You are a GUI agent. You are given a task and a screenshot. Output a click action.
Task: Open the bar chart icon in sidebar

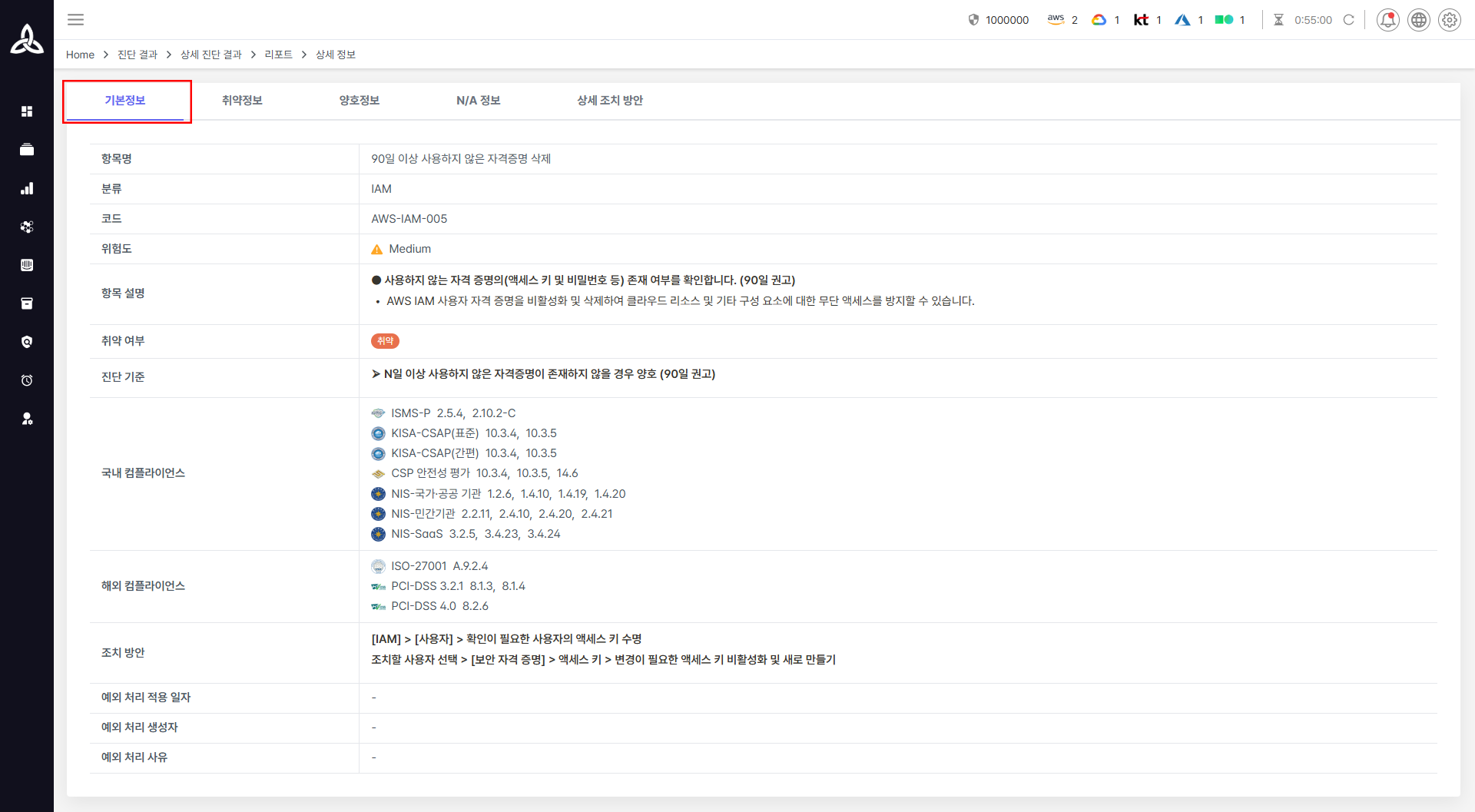pyautogui.click(x=27, y=188)
